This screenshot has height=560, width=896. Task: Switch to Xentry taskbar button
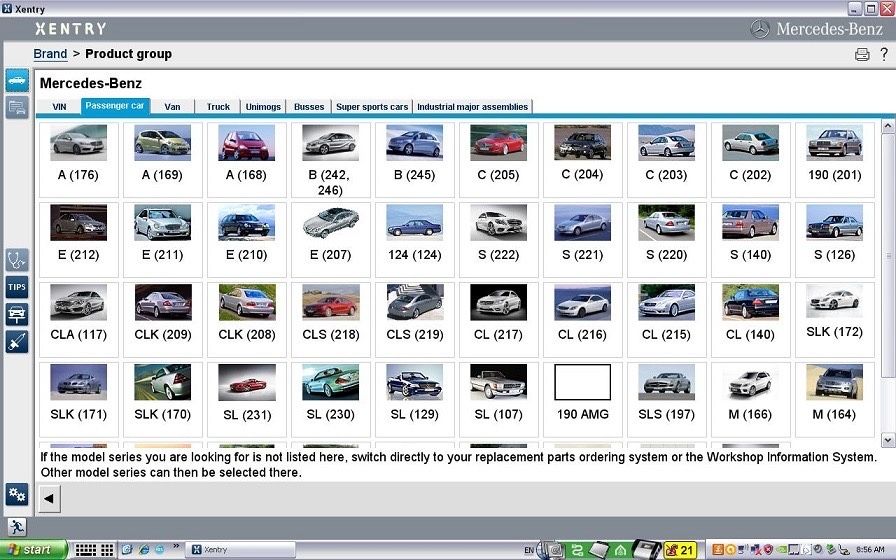coord(241,550)
